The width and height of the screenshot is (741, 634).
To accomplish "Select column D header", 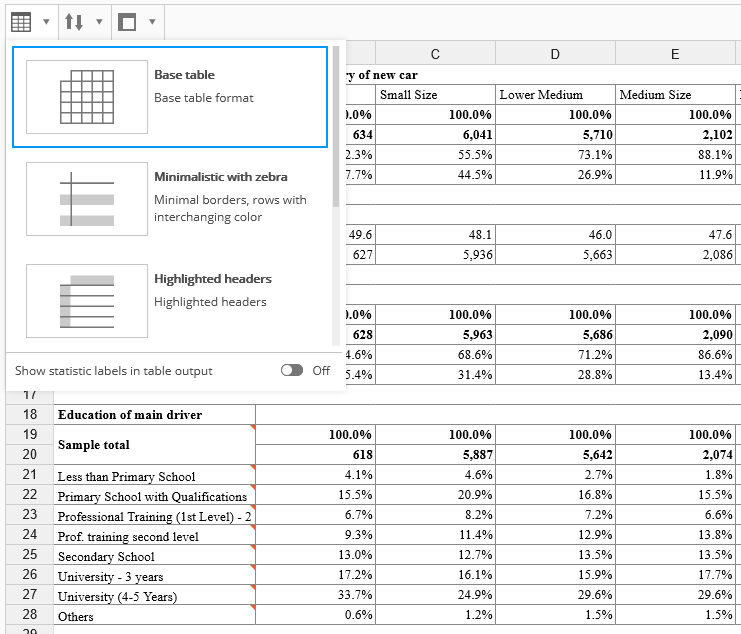I will coord(555,54).
